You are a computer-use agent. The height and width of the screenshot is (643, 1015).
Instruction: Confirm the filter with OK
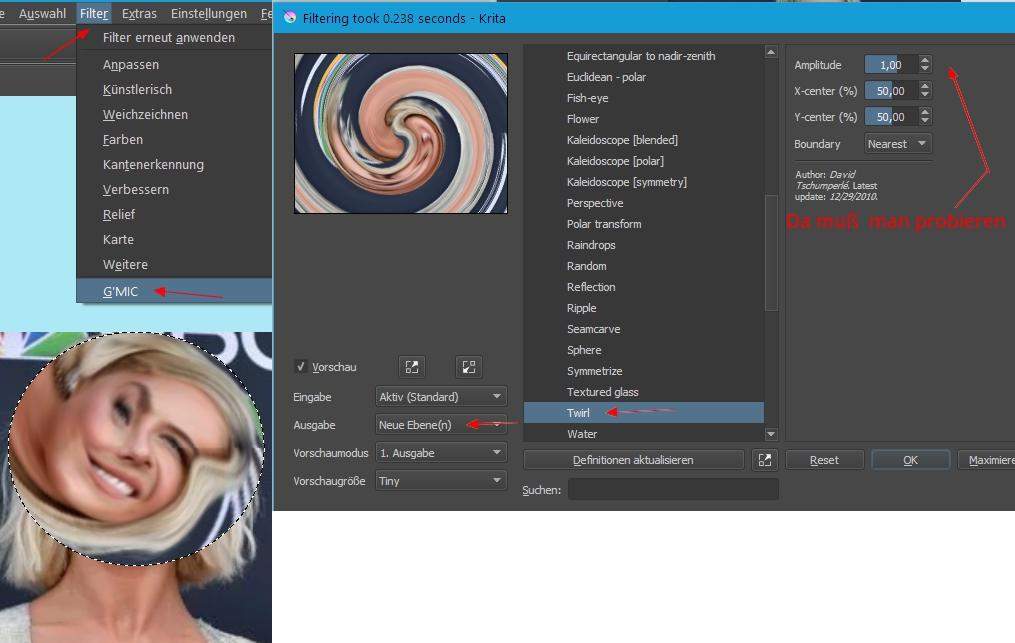[910, 459]
